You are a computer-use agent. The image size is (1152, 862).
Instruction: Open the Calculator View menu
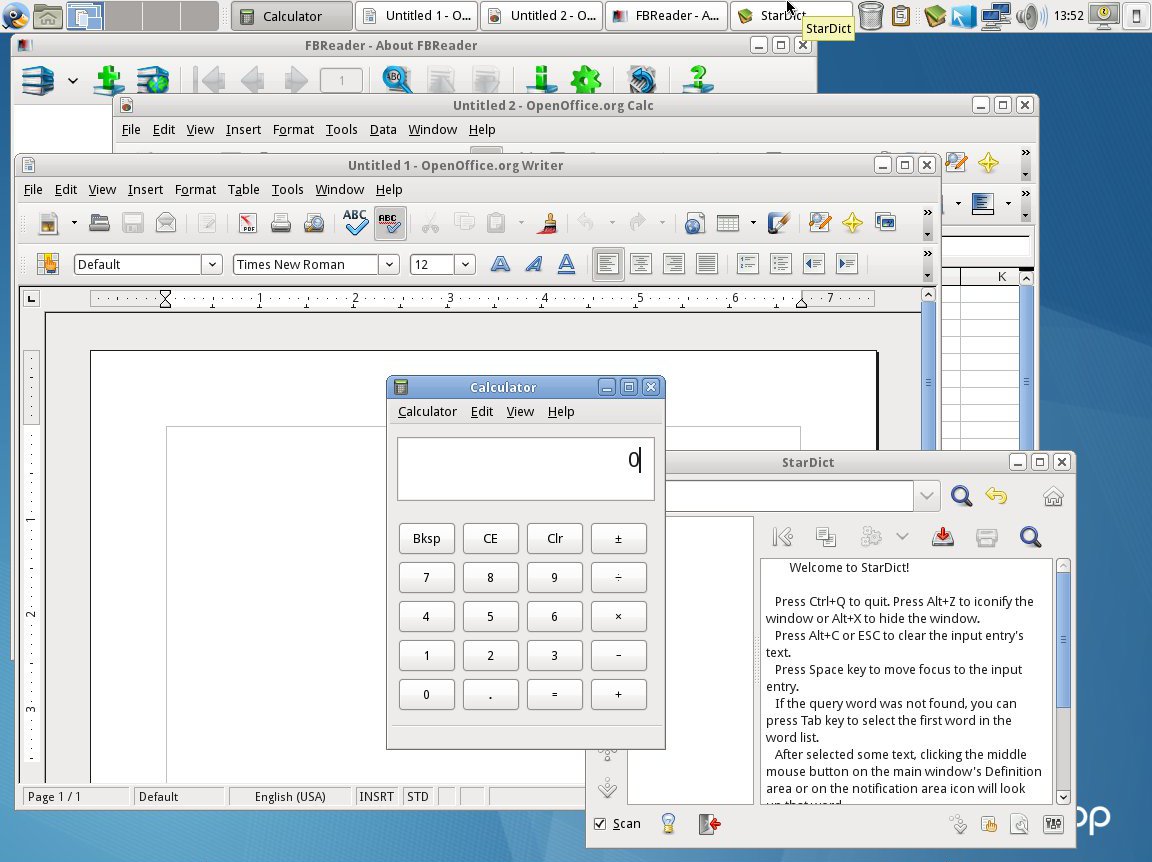(x=520, y=411)
